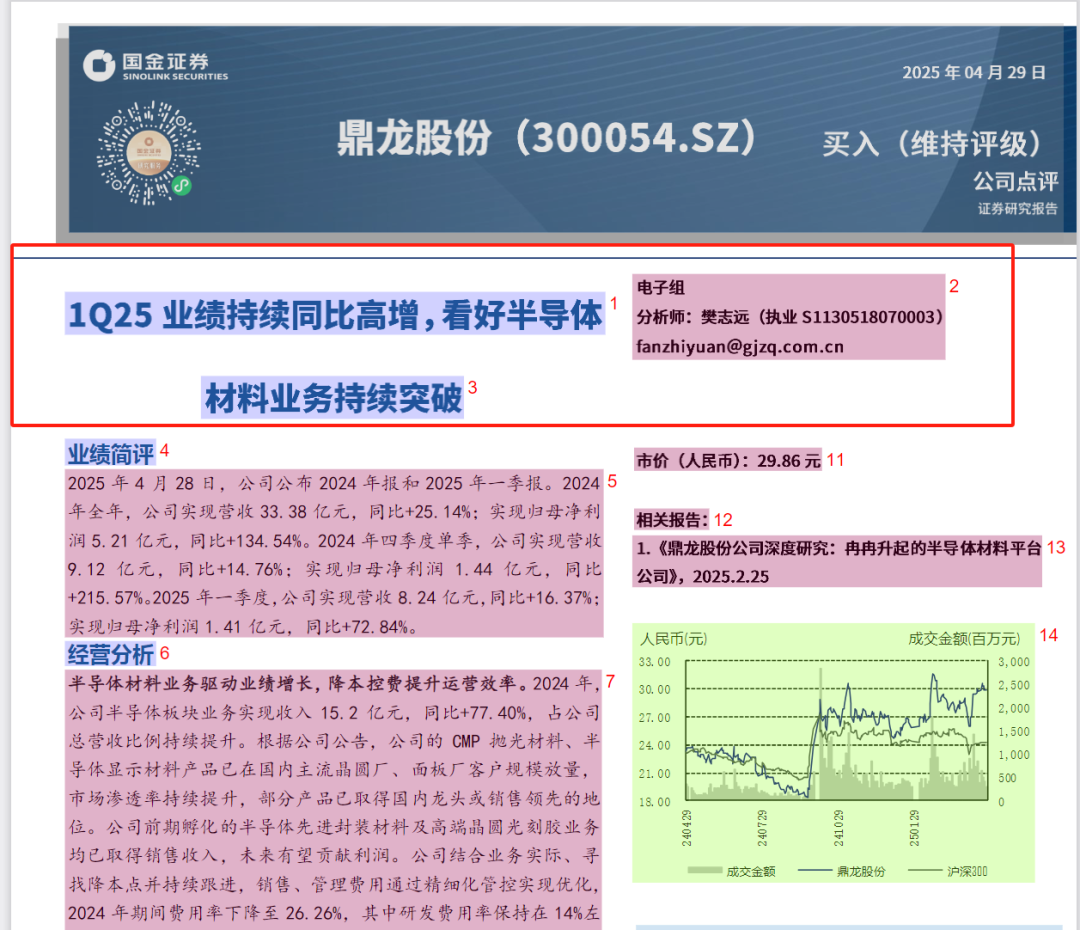Click the 沪深300 legend entry below the chart
The image size is (1080, 930).
[x=948, y=871]
